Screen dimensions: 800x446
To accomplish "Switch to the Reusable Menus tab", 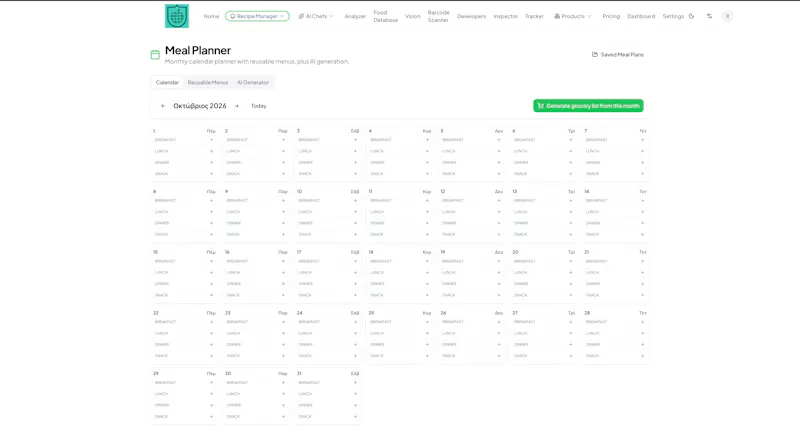I will click(208, 82).
